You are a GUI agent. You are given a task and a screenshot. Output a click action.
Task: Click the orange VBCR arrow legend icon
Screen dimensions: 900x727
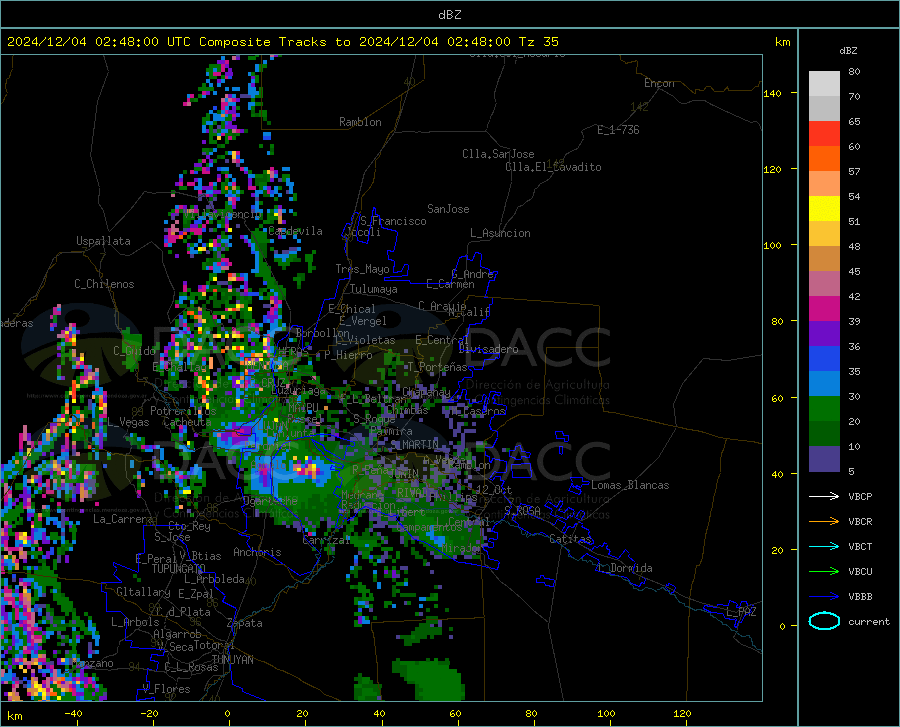click(x=824, y=522)
